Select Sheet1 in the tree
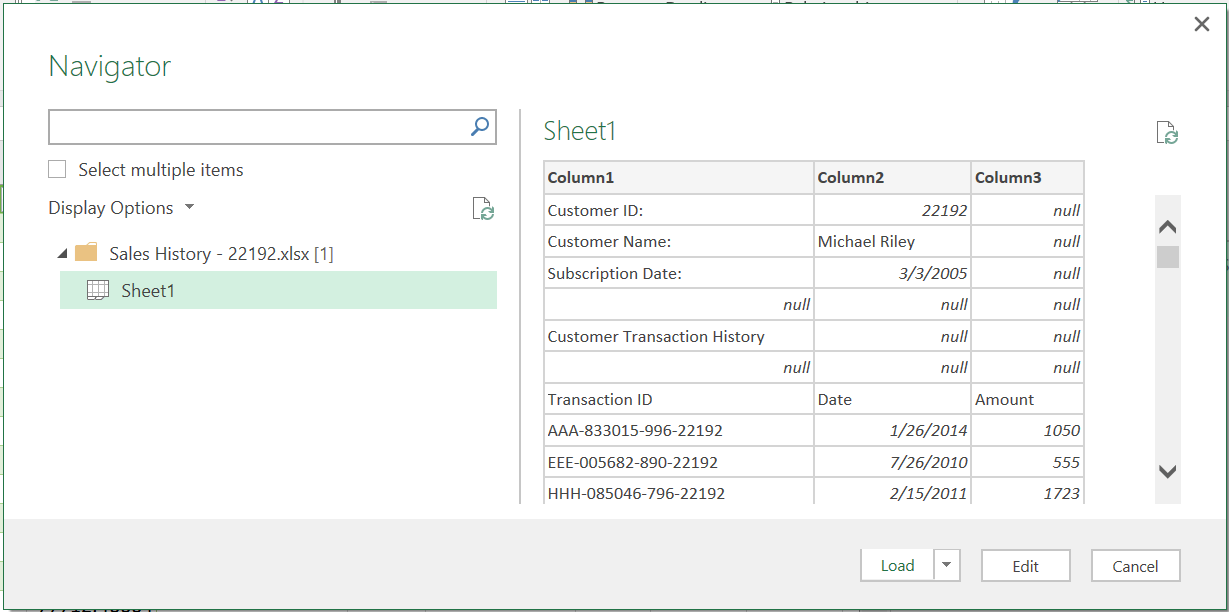This screenshot has width=1229, height=612. pyautogui.click(x=278, y=291)
